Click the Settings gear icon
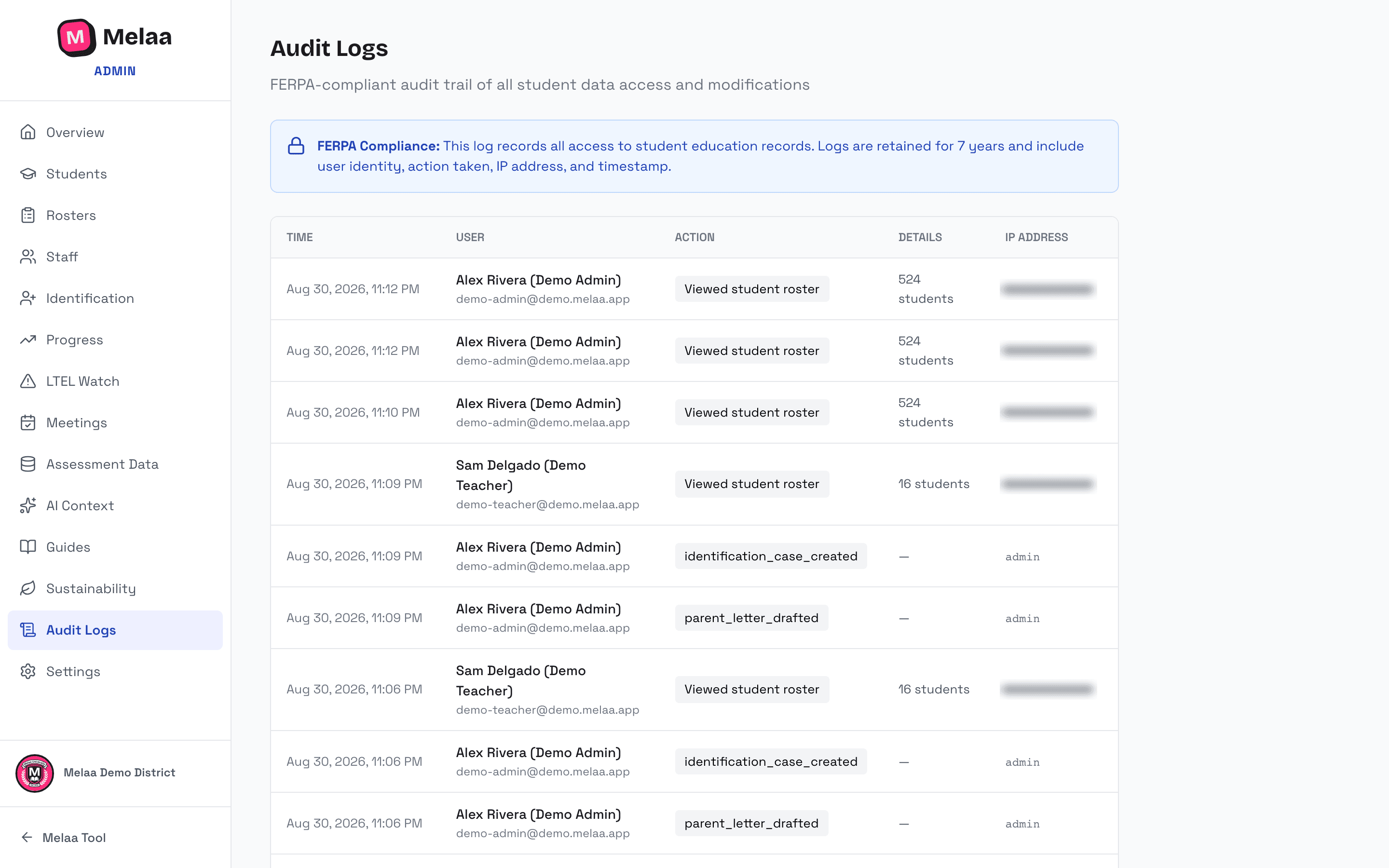 click(x=27, y=671)
